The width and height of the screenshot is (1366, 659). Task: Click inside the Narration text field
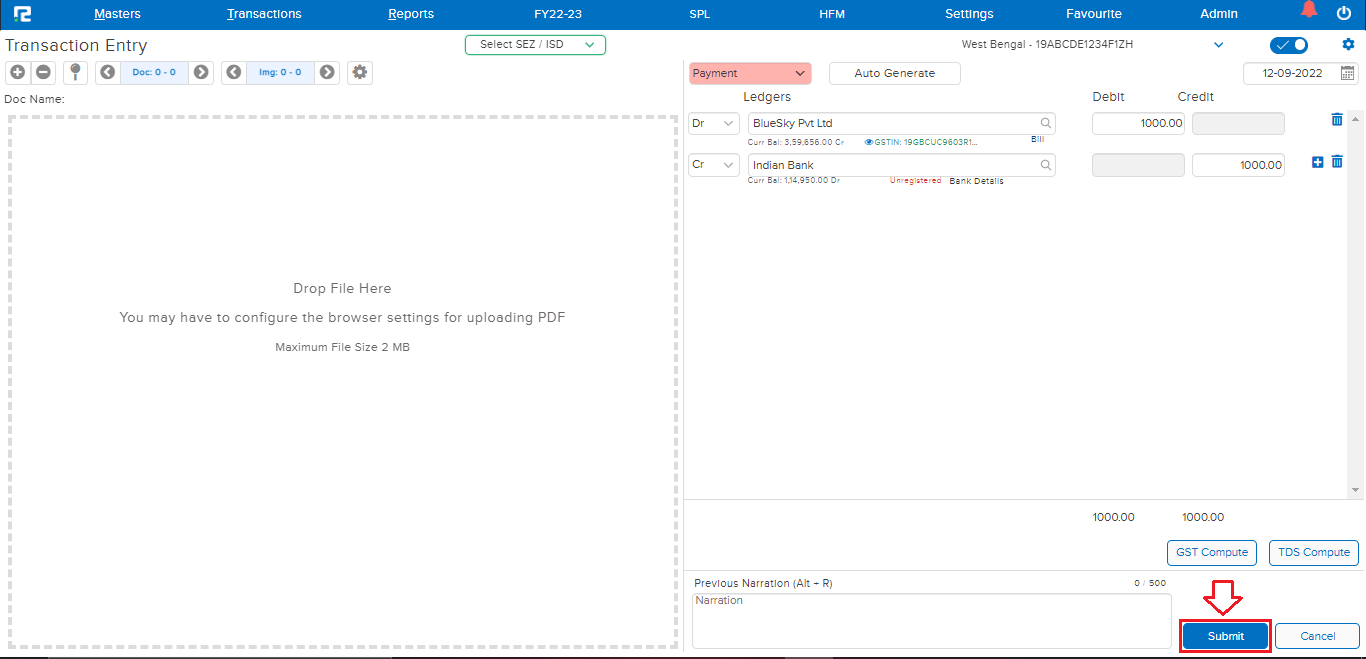930,620
